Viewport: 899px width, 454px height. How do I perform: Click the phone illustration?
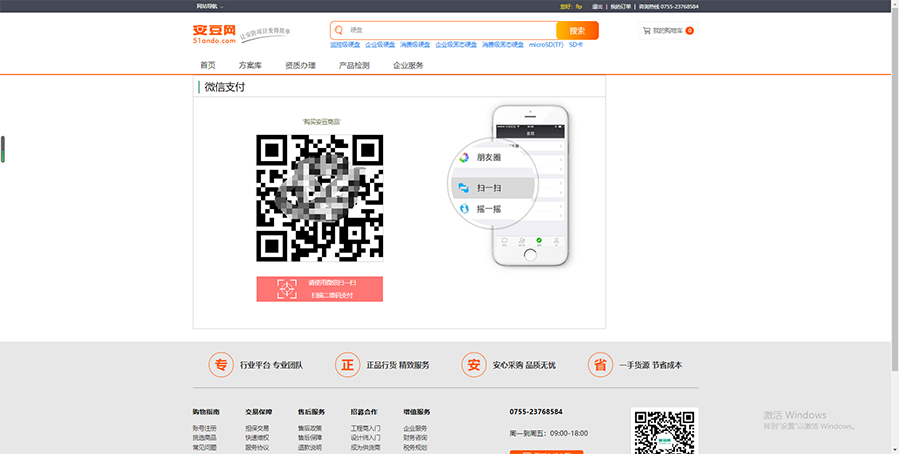tap(530, 185)
